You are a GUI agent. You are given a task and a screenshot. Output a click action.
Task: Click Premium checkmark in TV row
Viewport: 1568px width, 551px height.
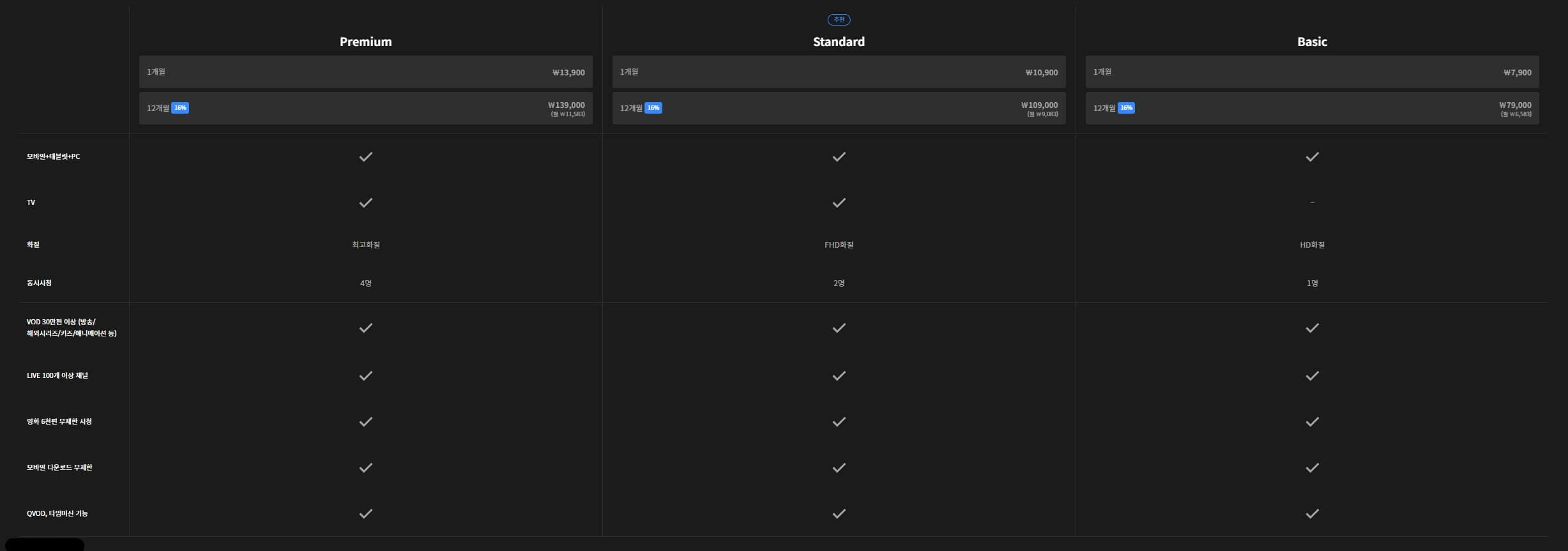point(365,202)
